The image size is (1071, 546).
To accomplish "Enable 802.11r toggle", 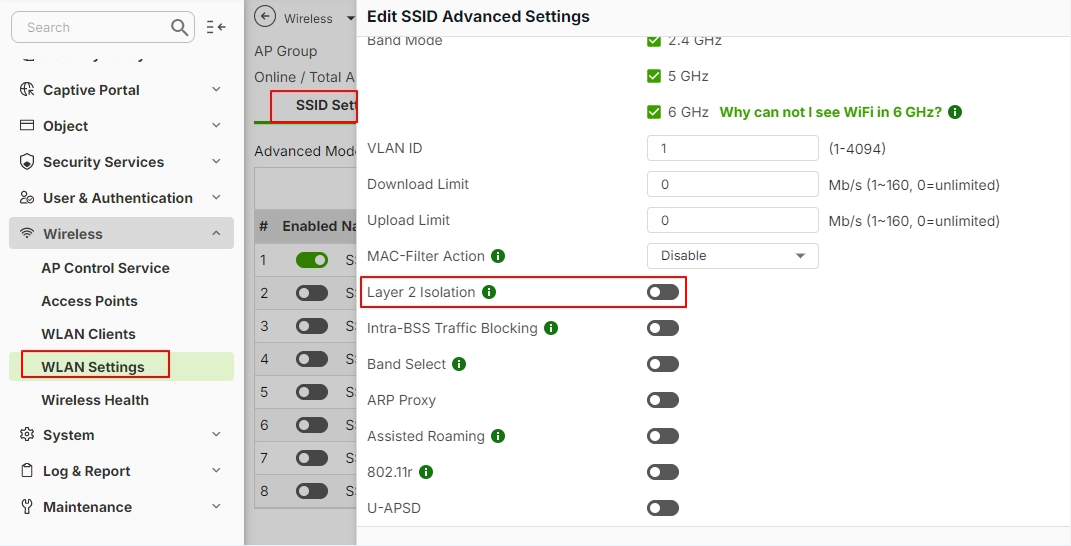I will point(663,472).
